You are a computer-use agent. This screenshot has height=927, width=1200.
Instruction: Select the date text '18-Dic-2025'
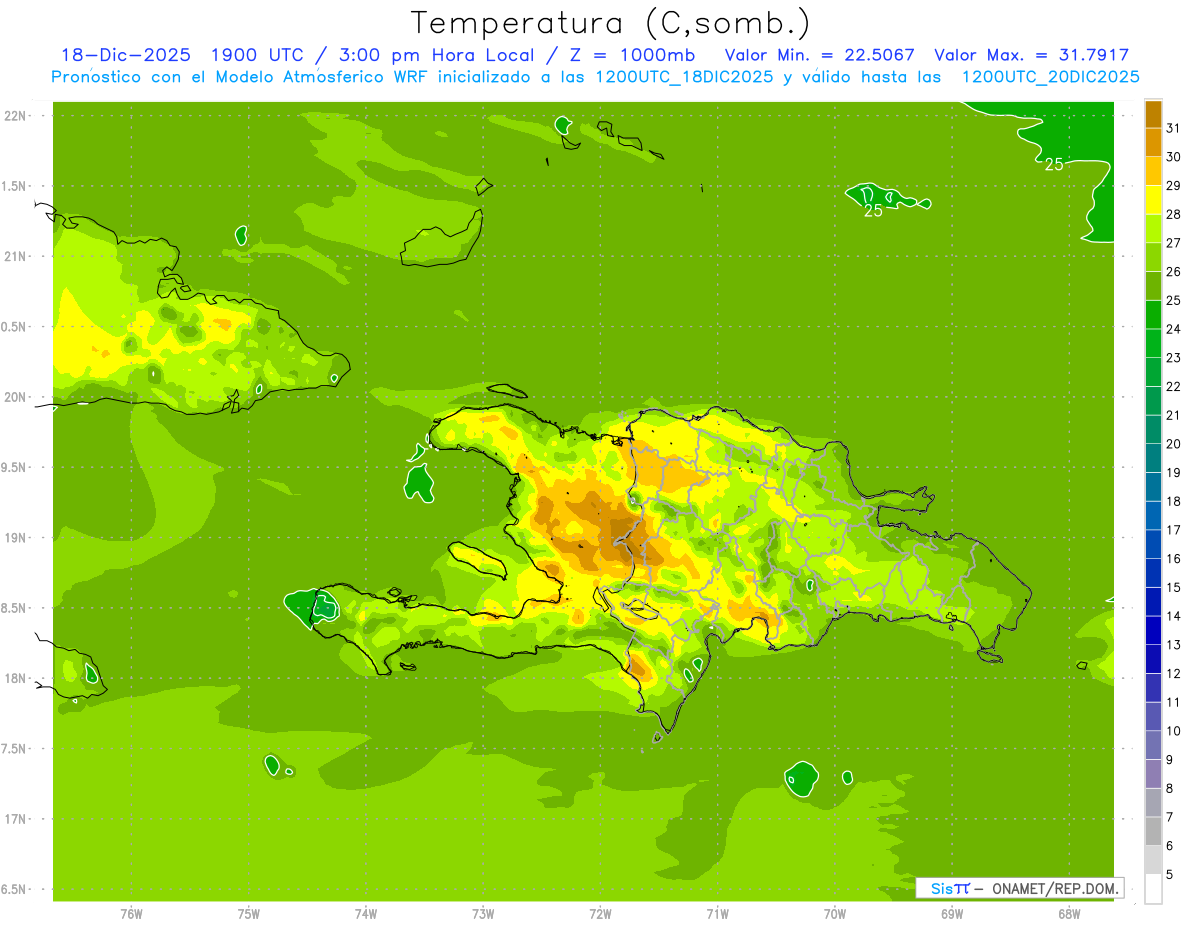125,55
